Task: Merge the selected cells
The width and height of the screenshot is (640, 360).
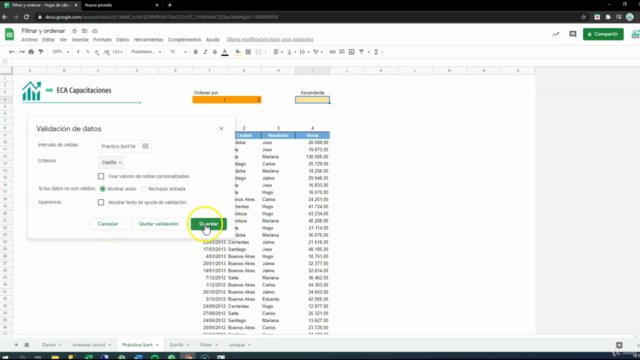Action: tap(258, 52)
